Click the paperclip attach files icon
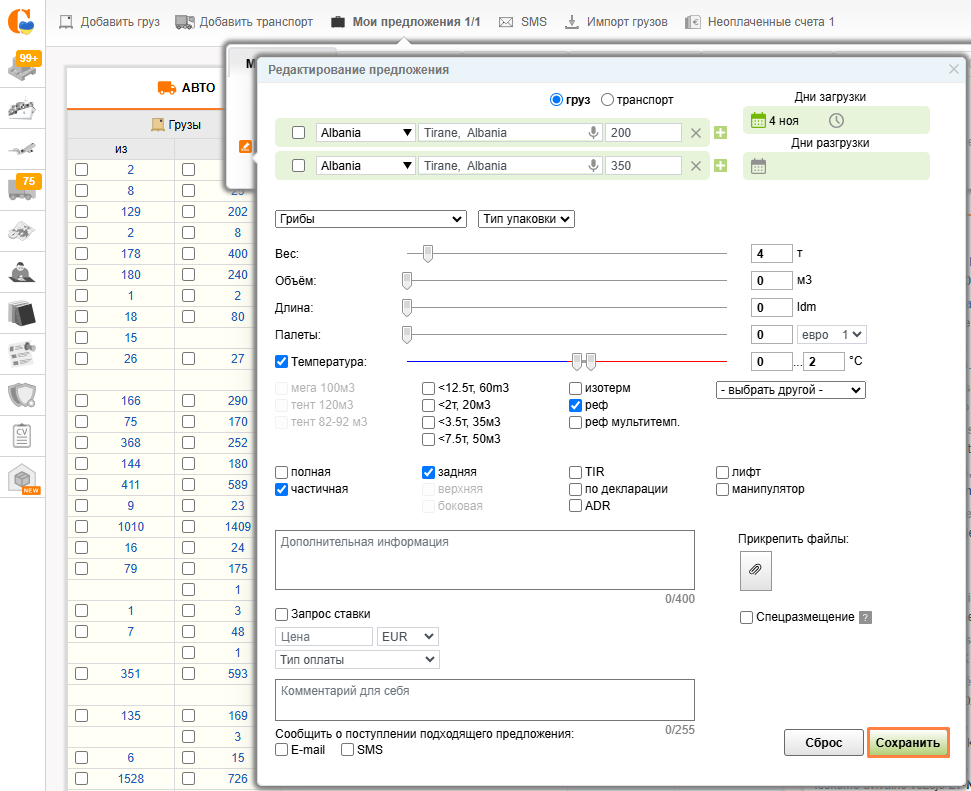This screenshot has width=971, height=791. pos(755,570)
